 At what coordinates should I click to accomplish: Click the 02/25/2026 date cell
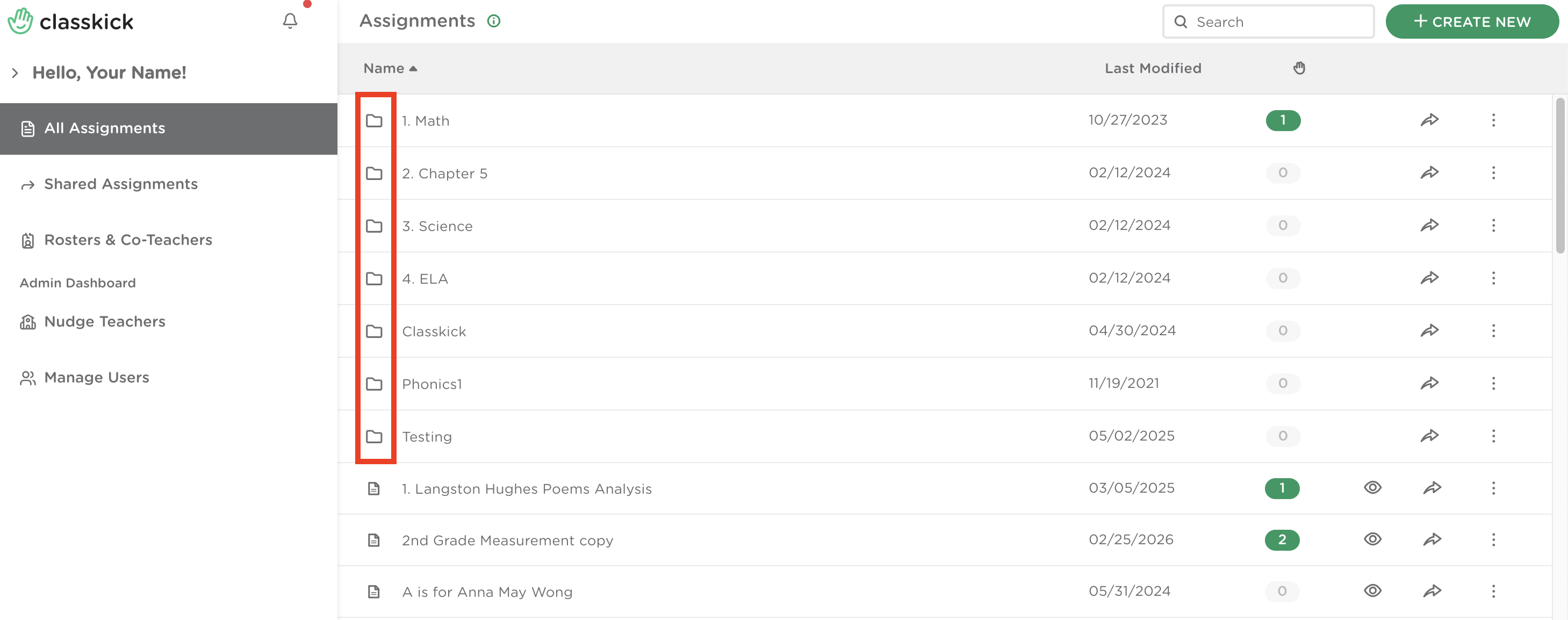(x=1131, y=540)
